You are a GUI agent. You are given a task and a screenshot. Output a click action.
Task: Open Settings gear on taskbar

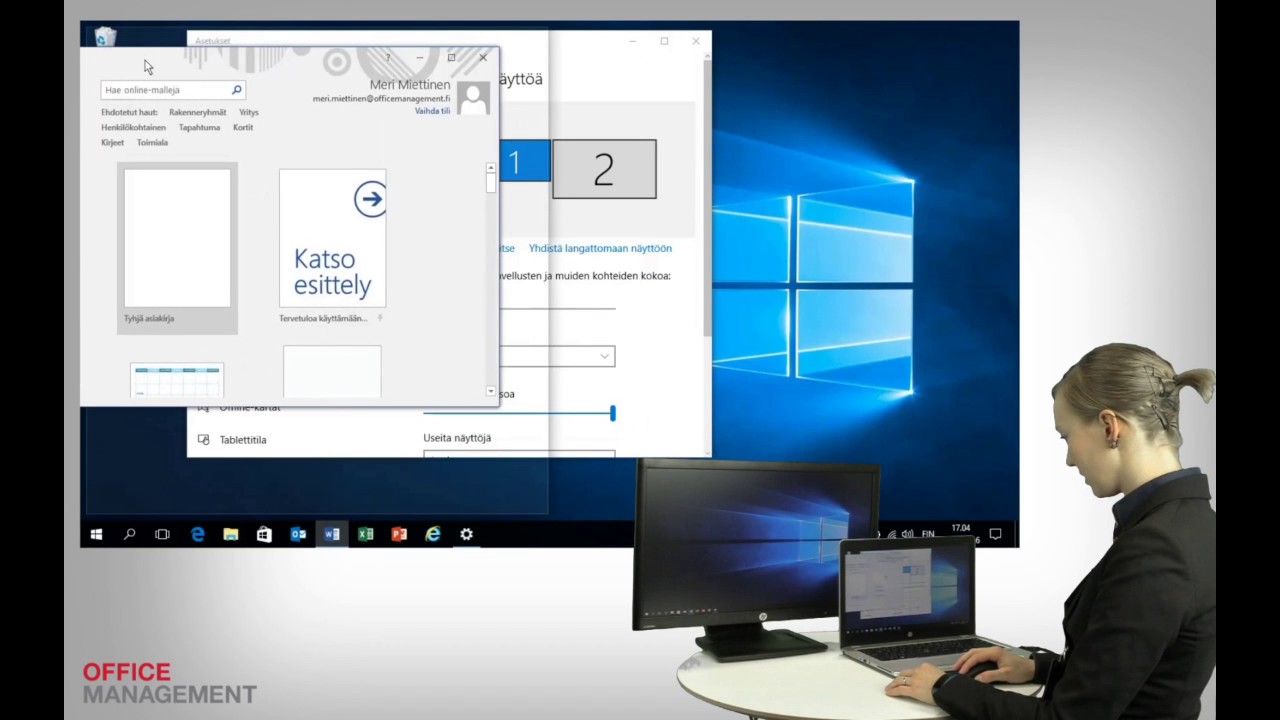coord(466,535)
